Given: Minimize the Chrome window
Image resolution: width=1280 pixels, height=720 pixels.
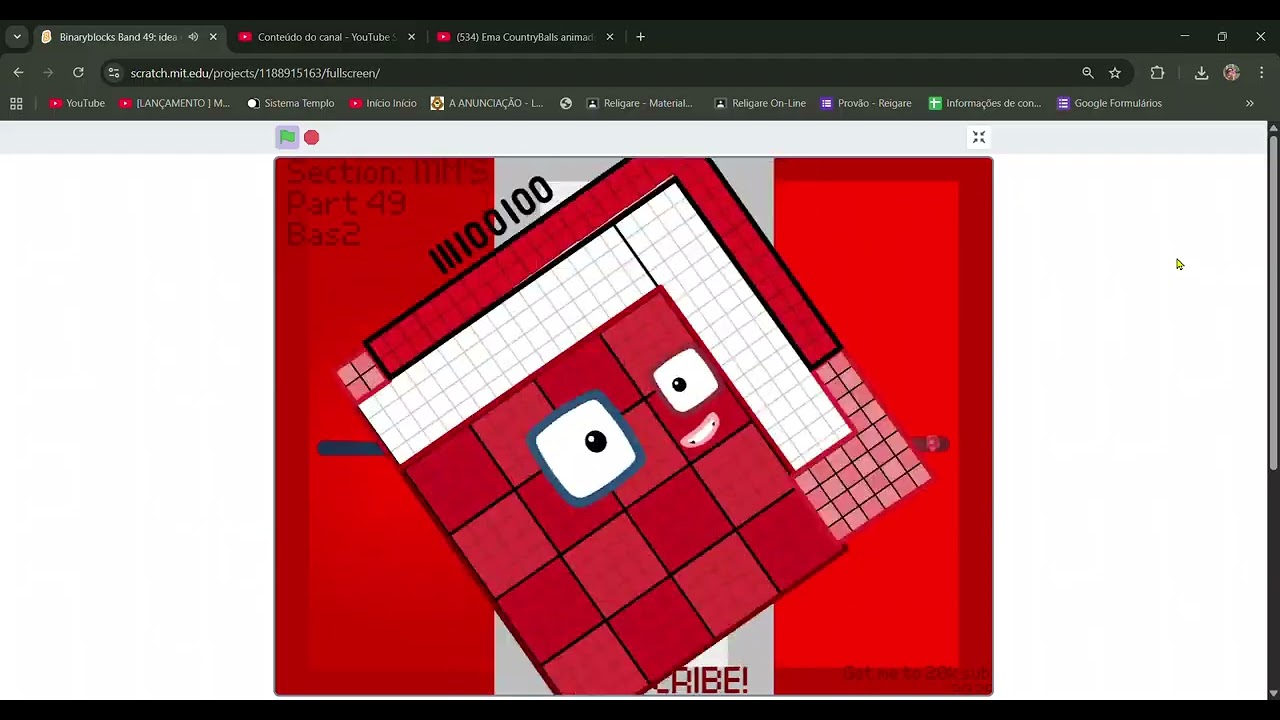Looking at the screenshot, I should [x=1184, y=37].
